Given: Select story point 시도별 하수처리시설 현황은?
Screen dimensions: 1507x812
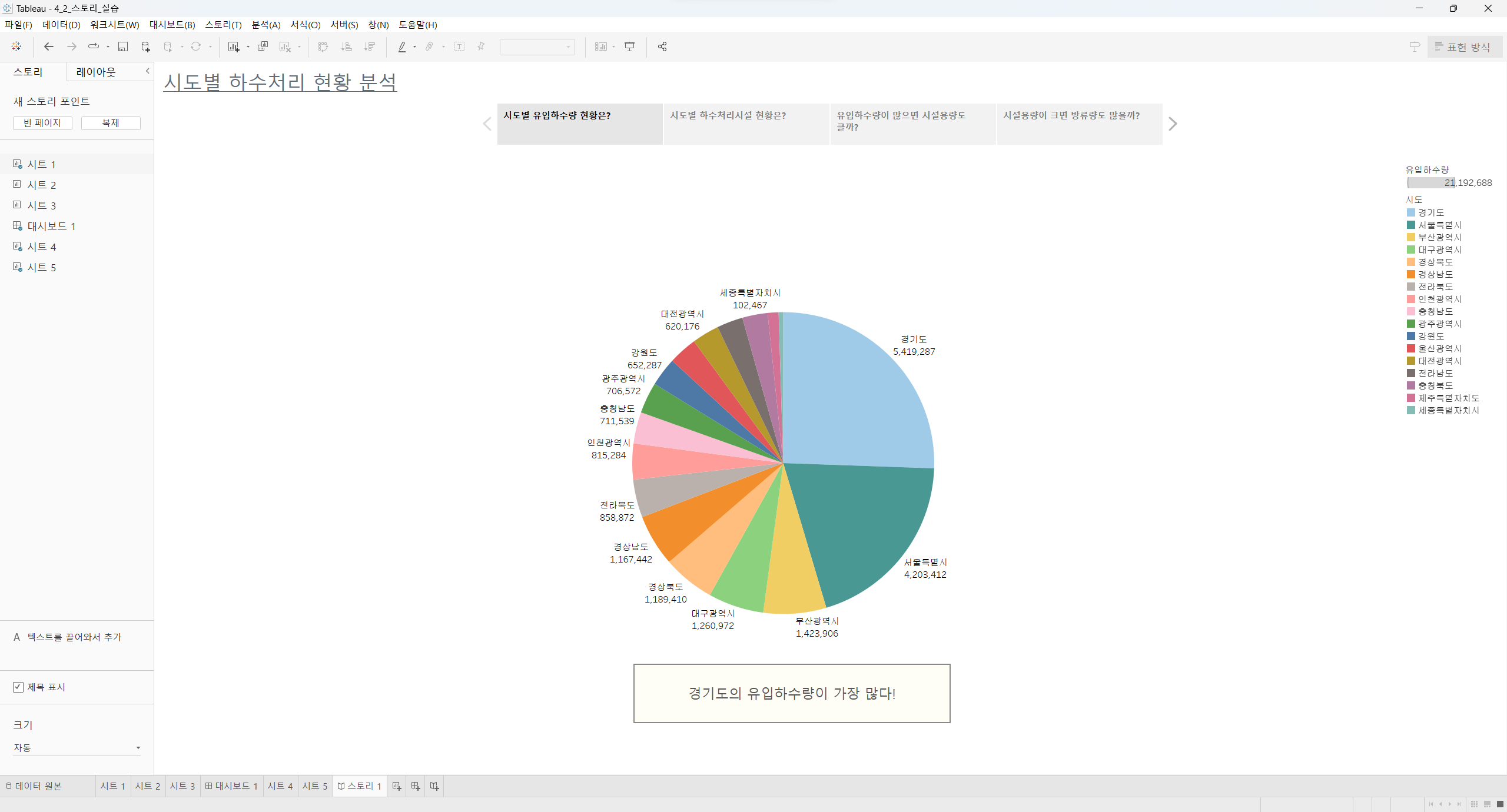Looking at the screenshot, I should point(746,124).
